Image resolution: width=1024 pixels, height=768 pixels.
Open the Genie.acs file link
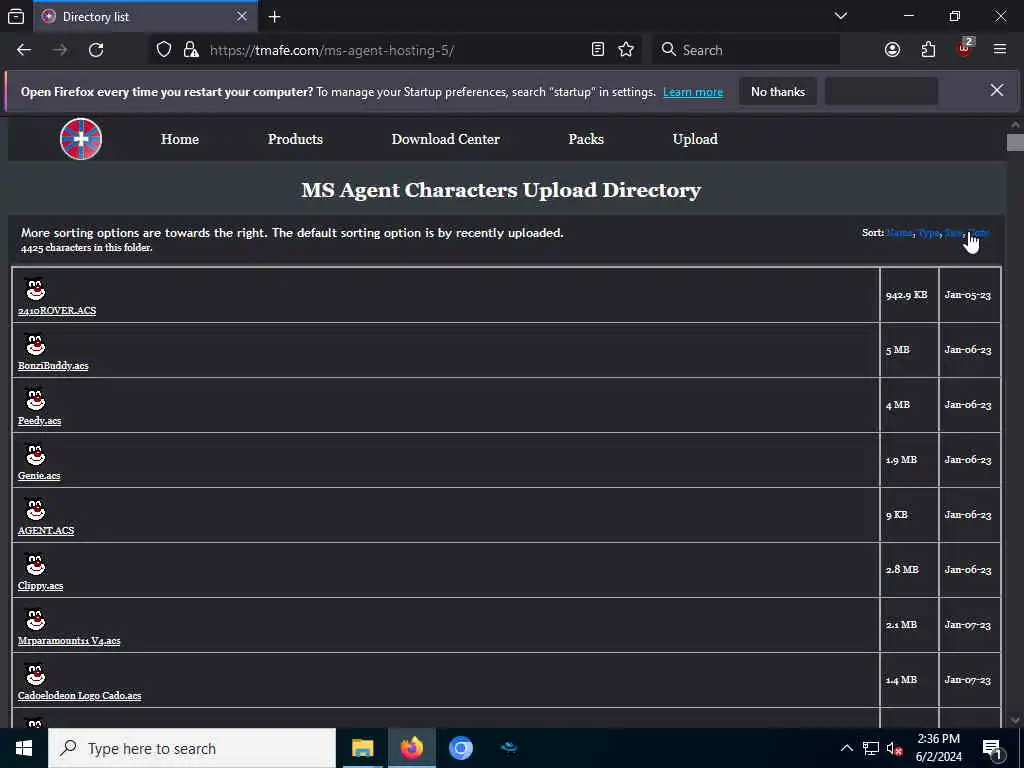click(39, 475)
